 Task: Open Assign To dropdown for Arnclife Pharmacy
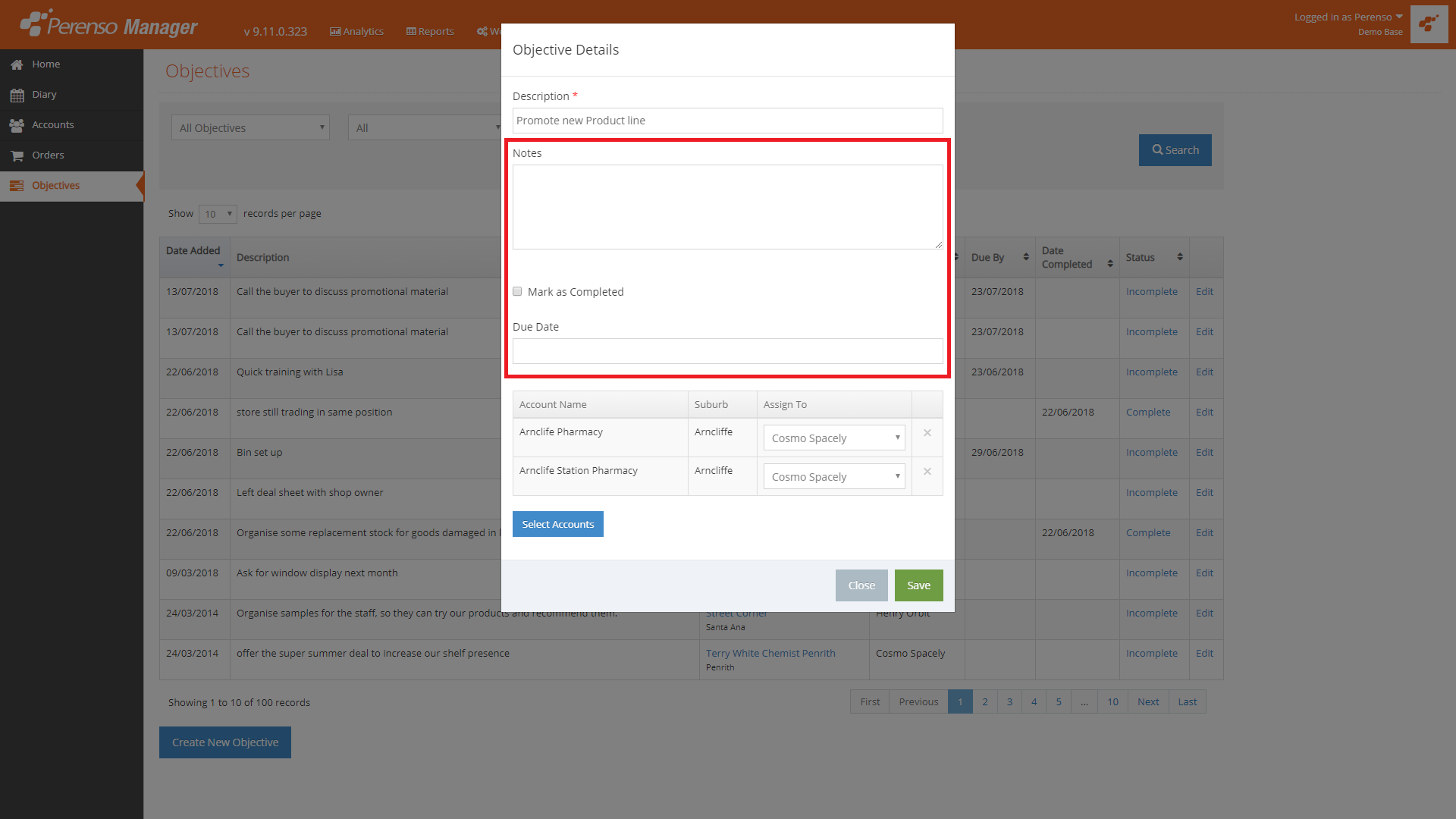pyautogui.click(x=834, y=438)
